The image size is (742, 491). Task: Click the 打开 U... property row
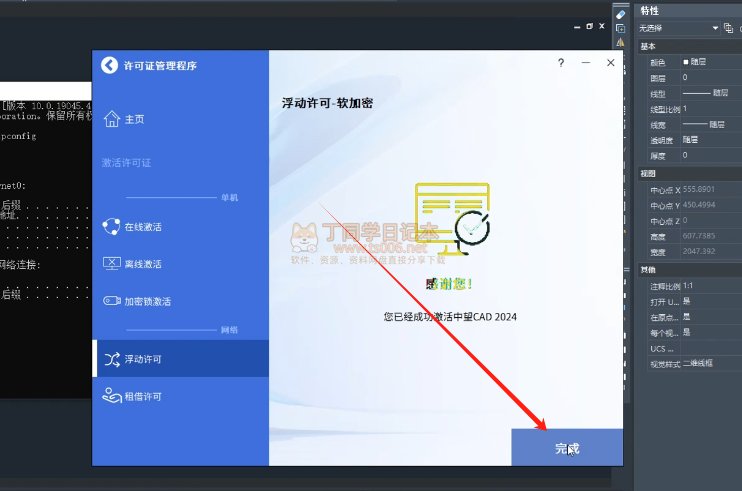pyautogui.click(x=690, y=301)
